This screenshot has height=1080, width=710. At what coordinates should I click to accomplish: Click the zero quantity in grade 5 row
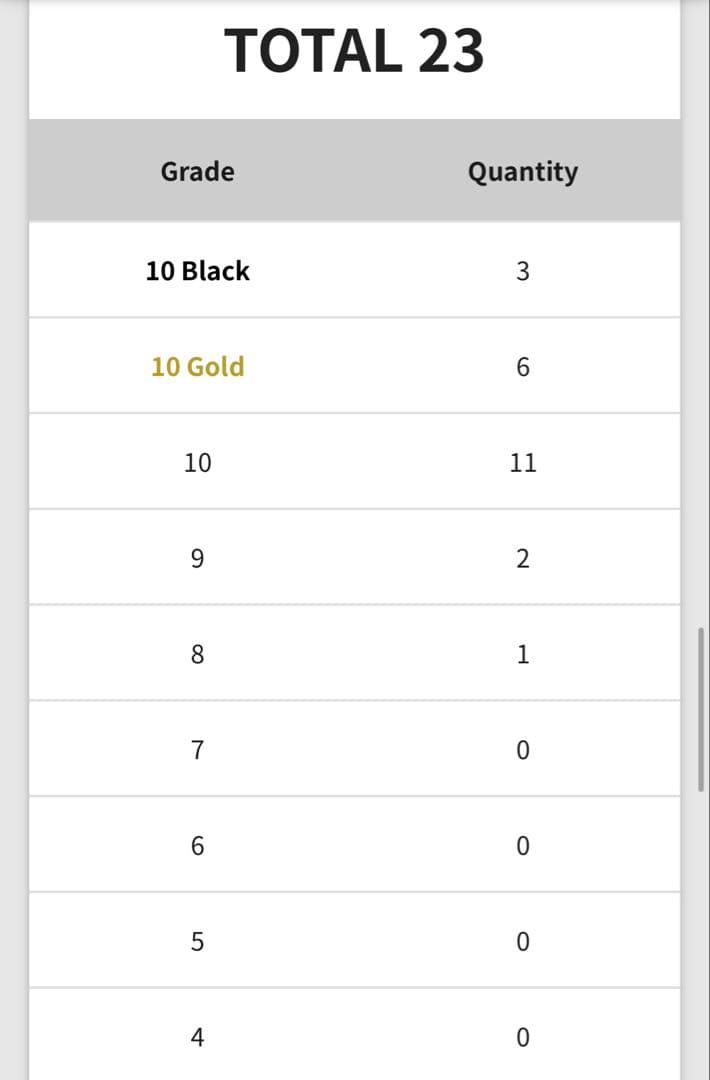pos(522,942)
